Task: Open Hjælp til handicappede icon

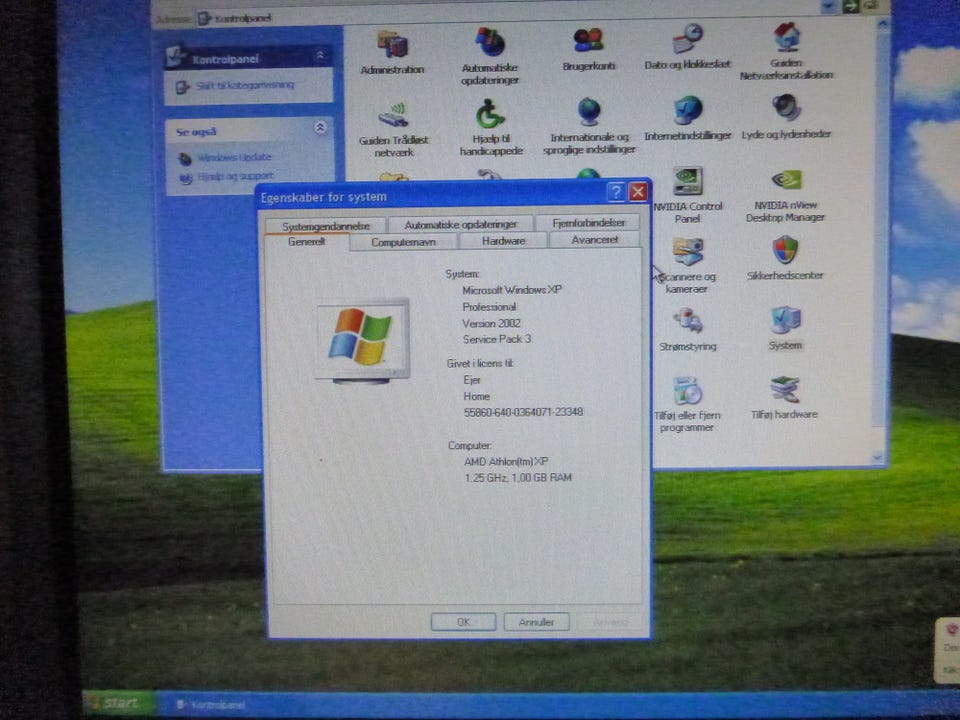Action: tap(491, 129)
